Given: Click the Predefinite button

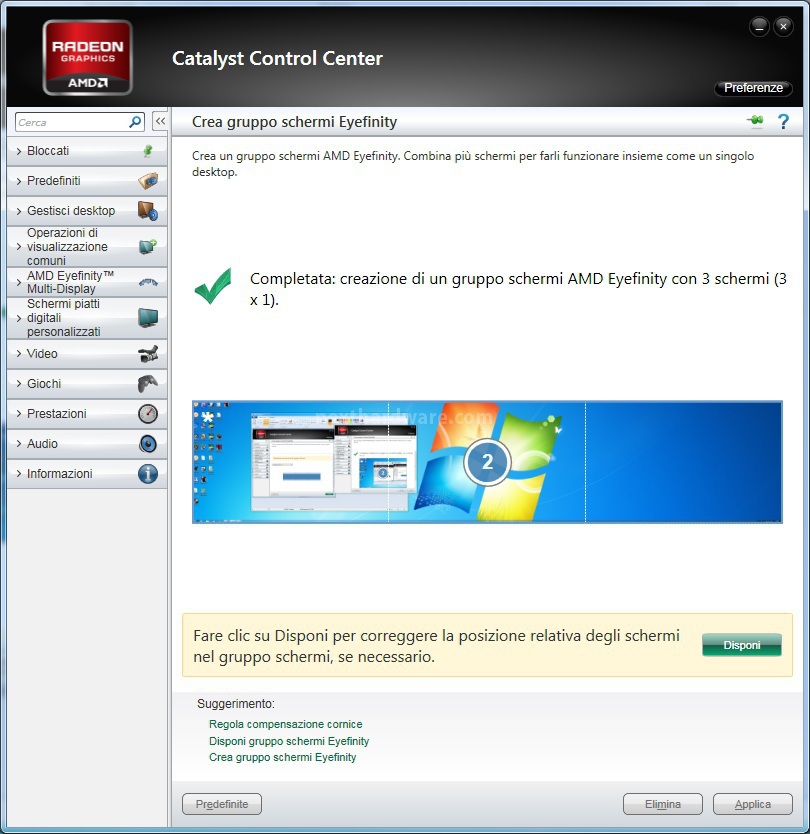Looking at the screenshot, I should coord(222,804).
